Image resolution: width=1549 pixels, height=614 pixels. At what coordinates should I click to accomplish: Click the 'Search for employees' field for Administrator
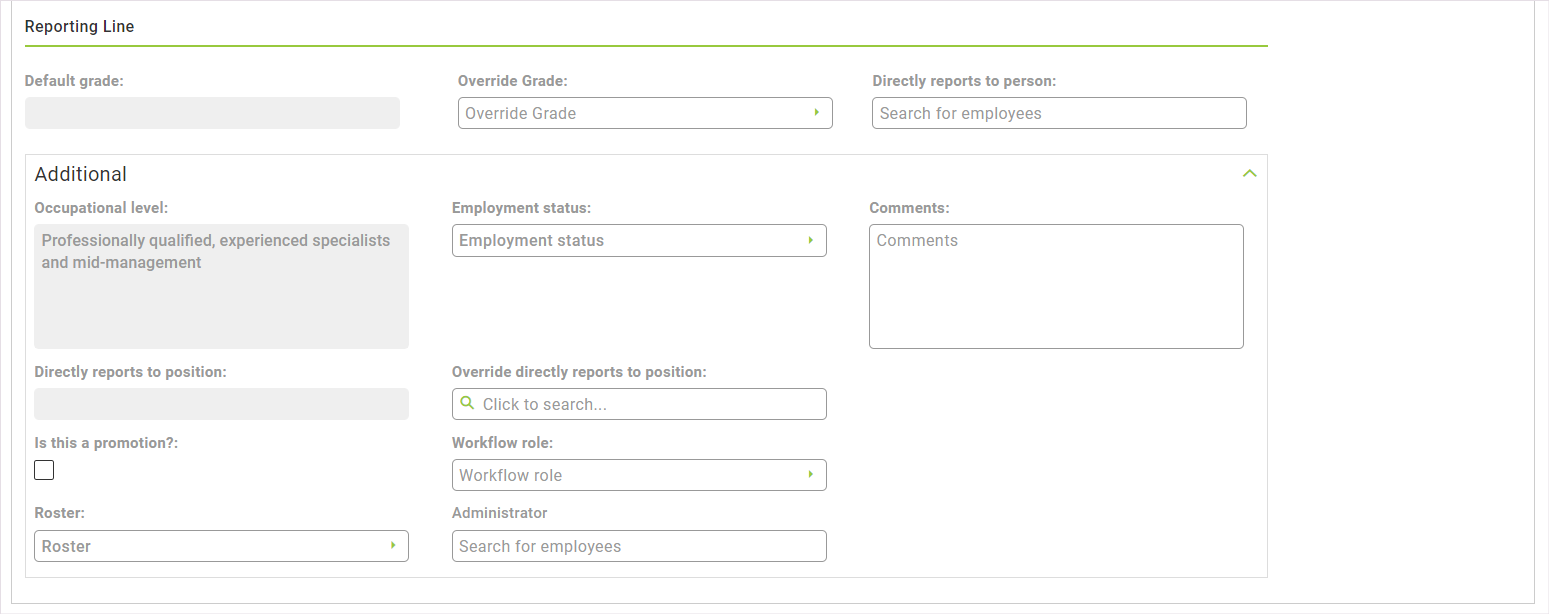point(639,546)
